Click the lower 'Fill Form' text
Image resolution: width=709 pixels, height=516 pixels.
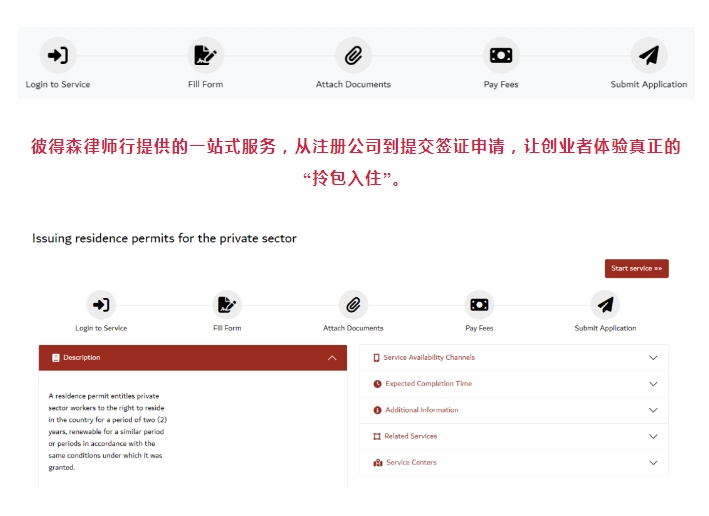pos(227,328)
